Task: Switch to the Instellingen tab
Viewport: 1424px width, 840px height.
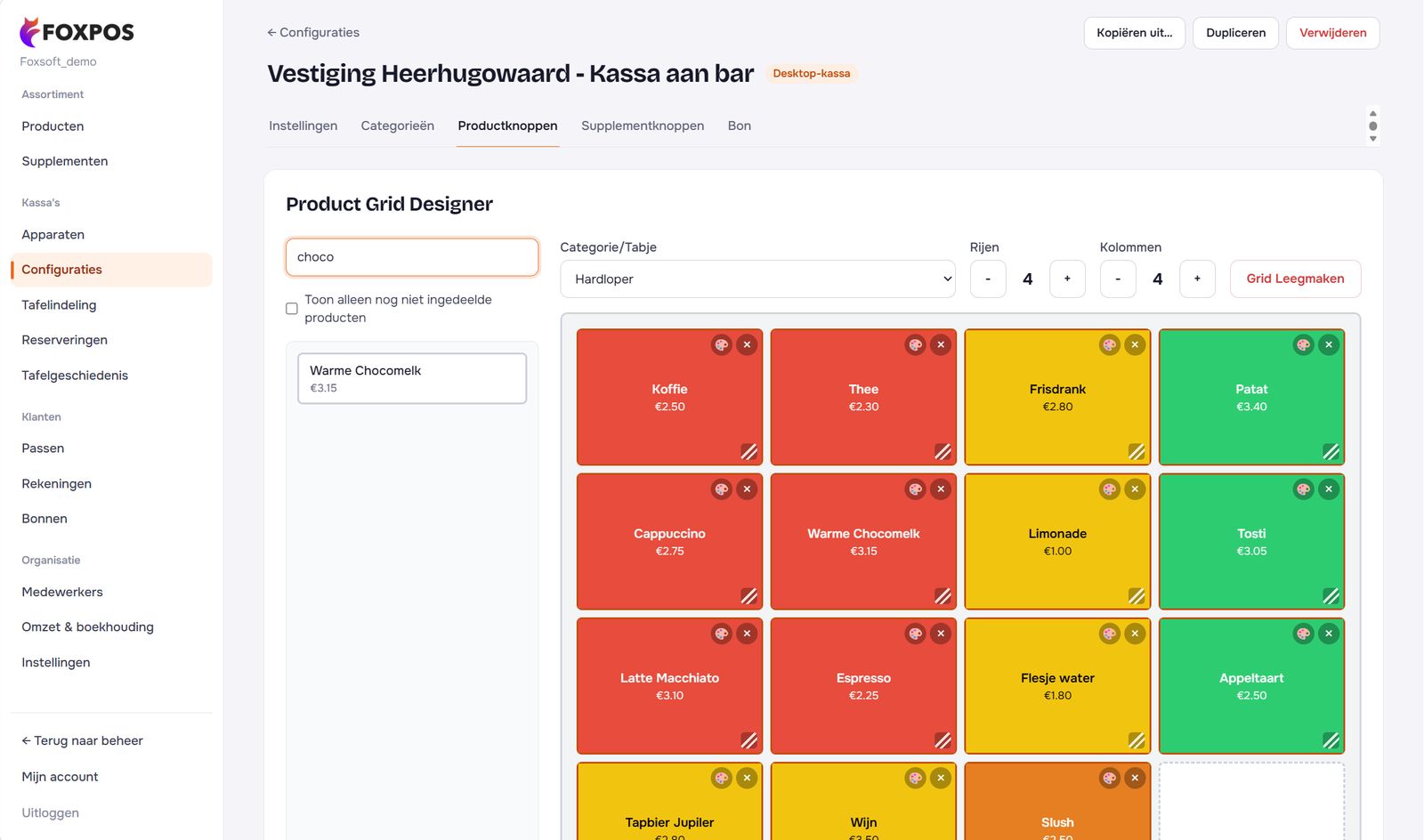Action: [x=303, y=125]
